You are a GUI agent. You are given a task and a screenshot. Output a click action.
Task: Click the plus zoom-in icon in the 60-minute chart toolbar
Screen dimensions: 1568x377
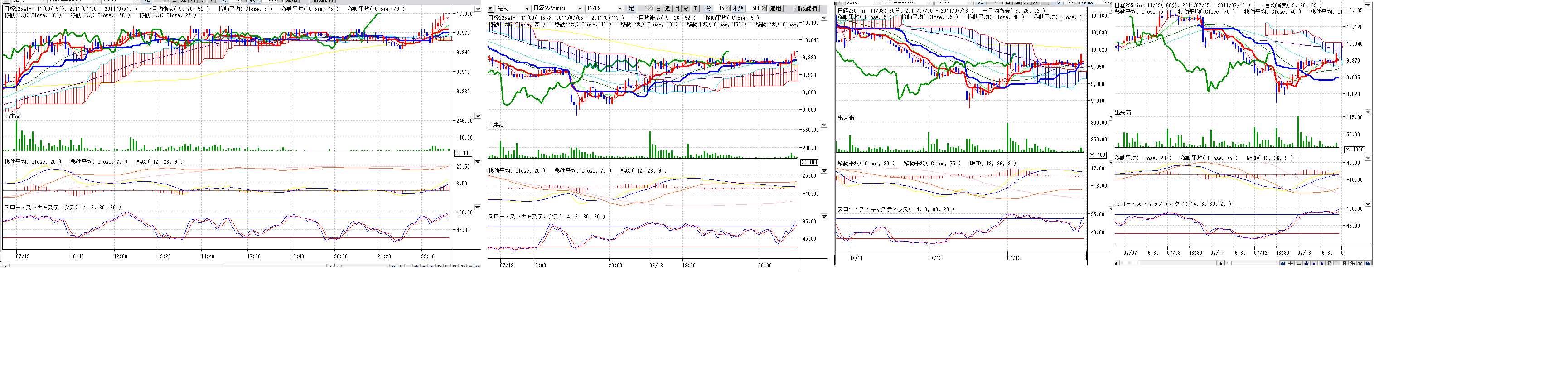click(1291, 264)
